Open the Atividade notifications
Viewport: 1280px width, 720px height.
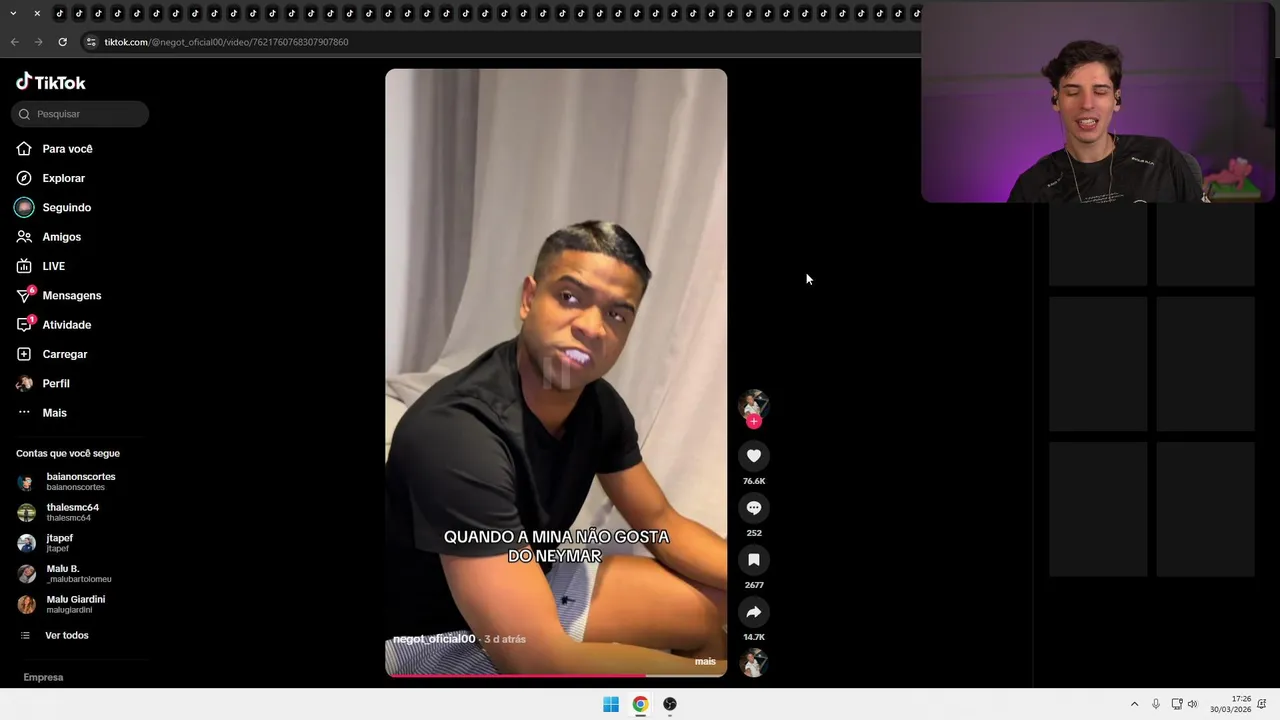[54, 325]
